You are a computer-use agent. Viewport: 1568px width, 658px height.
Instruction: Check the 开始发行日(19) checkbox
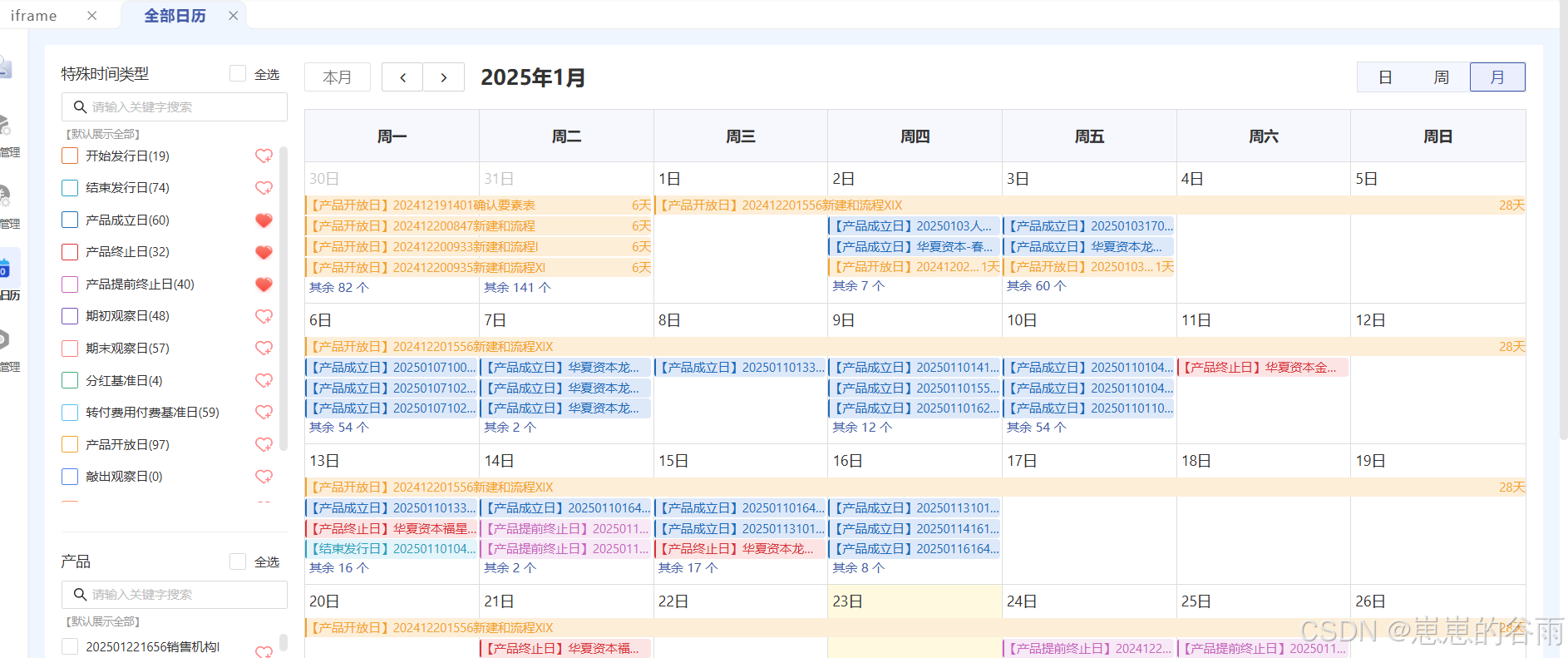click(70, 156)
